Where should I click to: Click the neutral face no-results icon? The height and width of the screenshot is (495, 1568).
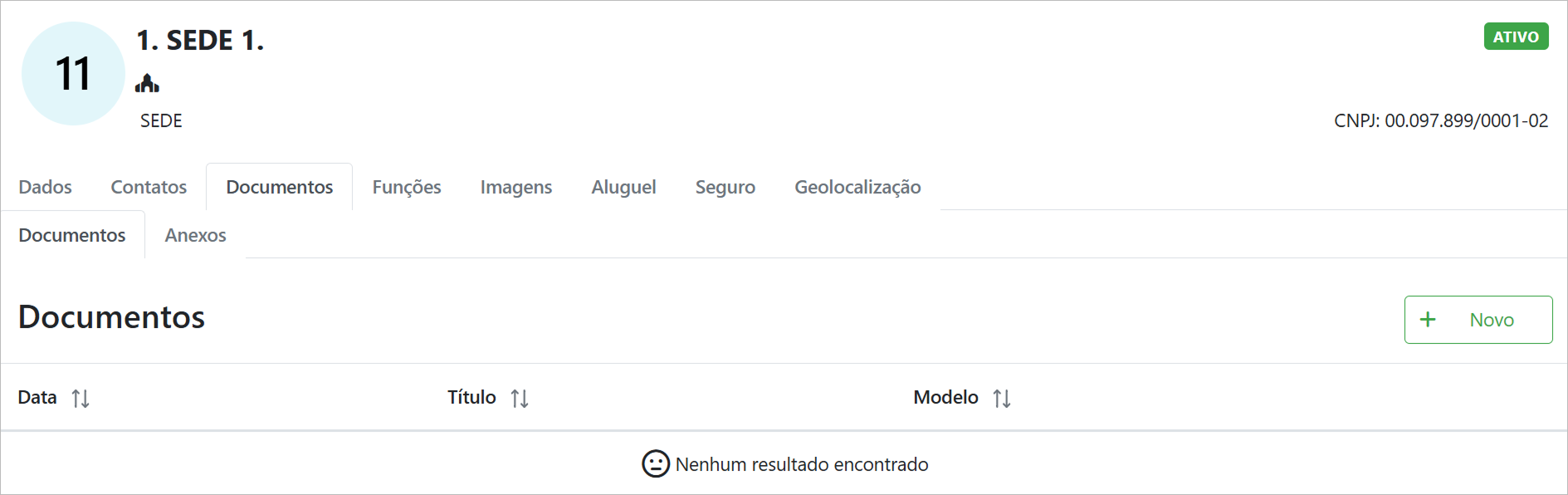click(x=655, y=463)
